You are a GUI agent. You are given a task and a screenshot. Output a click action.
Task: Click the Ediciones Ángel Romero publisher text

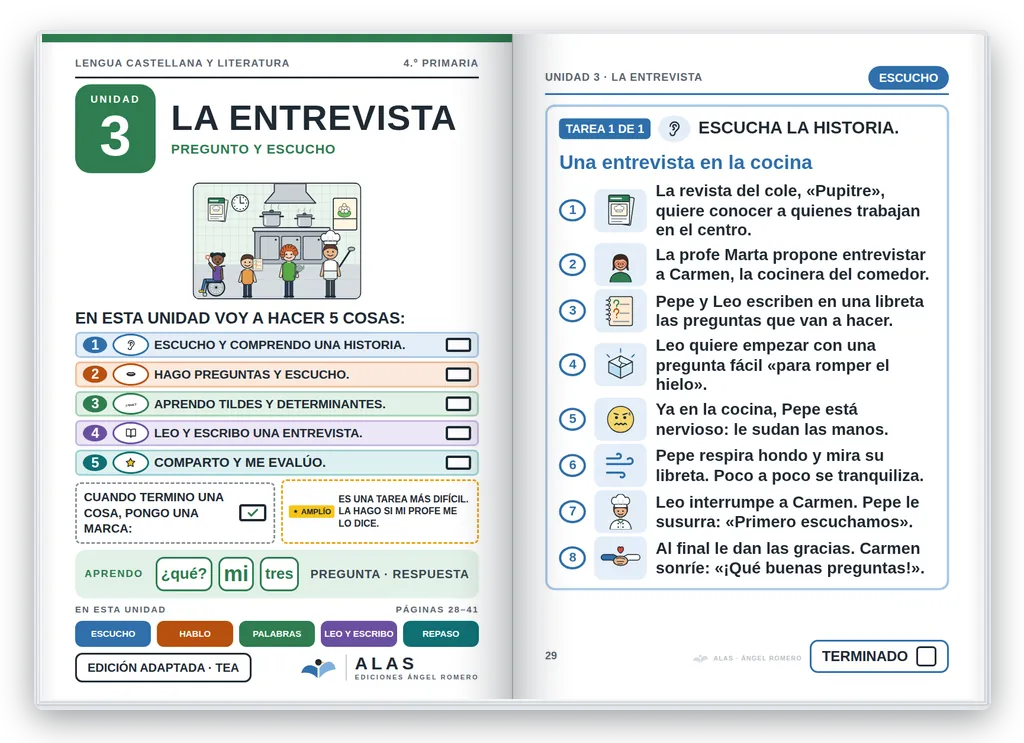417,677
